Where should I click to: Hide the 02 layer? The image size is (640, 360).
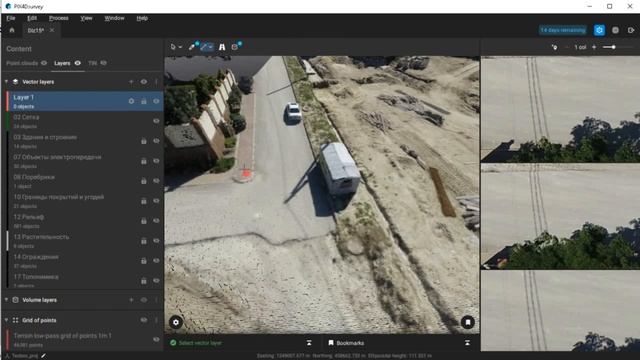pyautogui.click(x=156, y=121)
